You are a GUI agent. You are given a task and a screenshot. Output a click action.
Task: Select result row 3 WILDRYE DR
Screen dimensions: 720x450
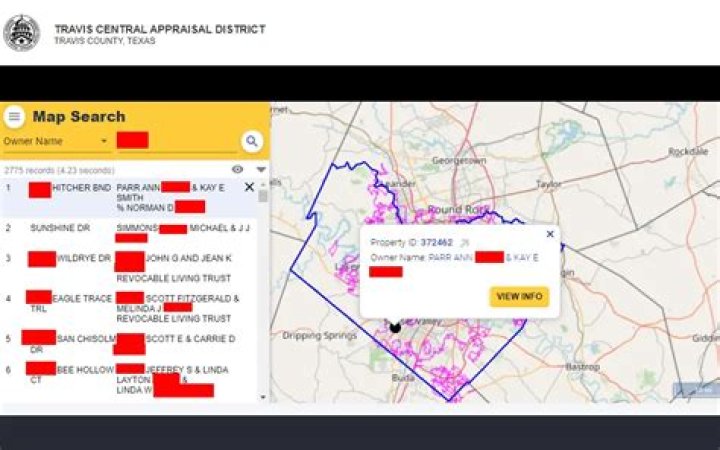(129, 267)
